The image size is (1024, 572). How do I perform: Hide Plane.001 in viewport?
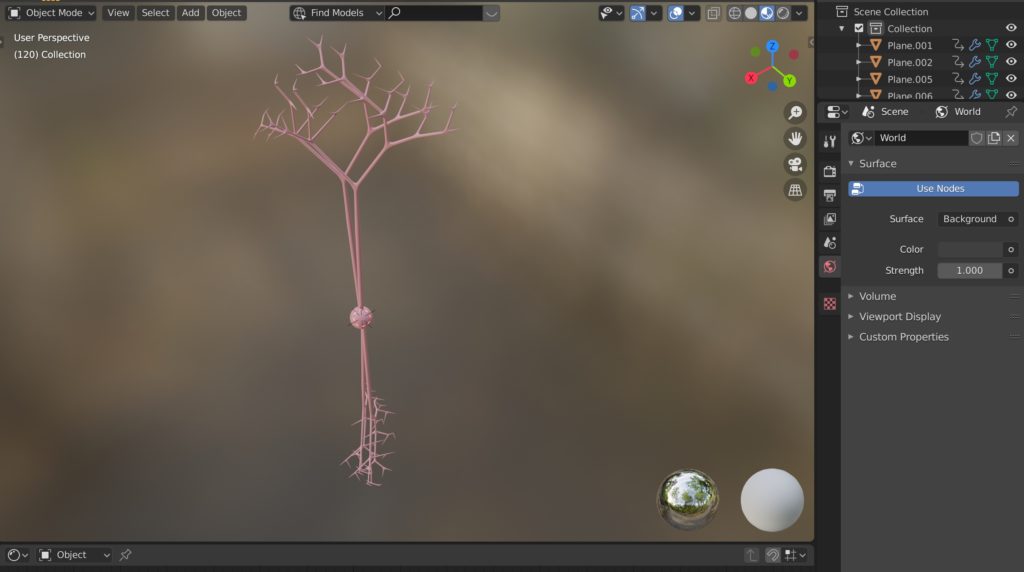click(x=1011, y=45)
